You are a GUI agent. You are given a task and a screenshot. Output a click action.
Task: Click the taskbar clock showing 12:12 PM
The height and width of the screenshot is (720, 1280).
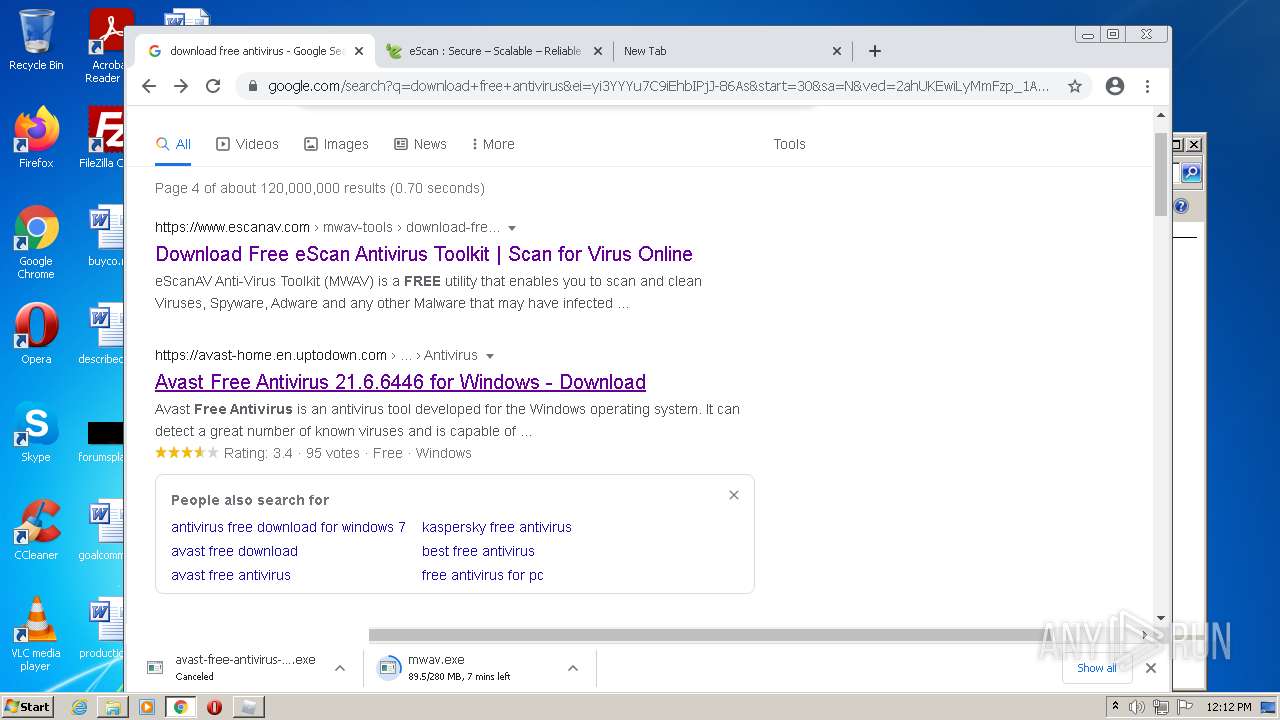[x=1228, y=707]
